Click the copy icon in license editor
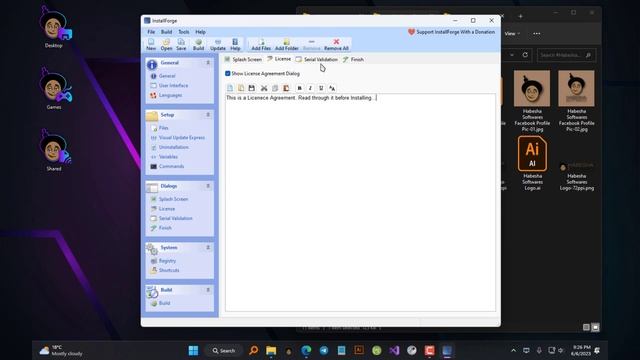This screenshot has height=360, width=640. [275, 88]
